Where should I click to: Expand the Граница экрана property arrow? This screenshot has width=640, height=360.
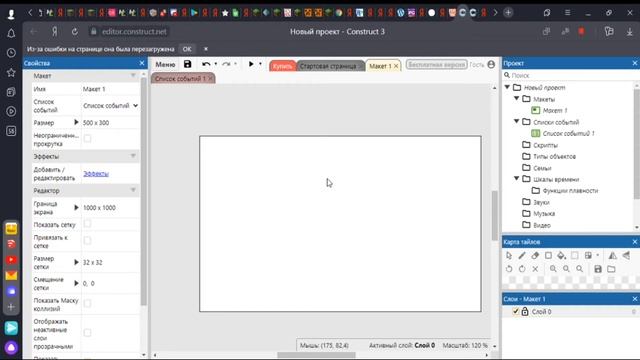pyautogui.click(x=76, y=207)
